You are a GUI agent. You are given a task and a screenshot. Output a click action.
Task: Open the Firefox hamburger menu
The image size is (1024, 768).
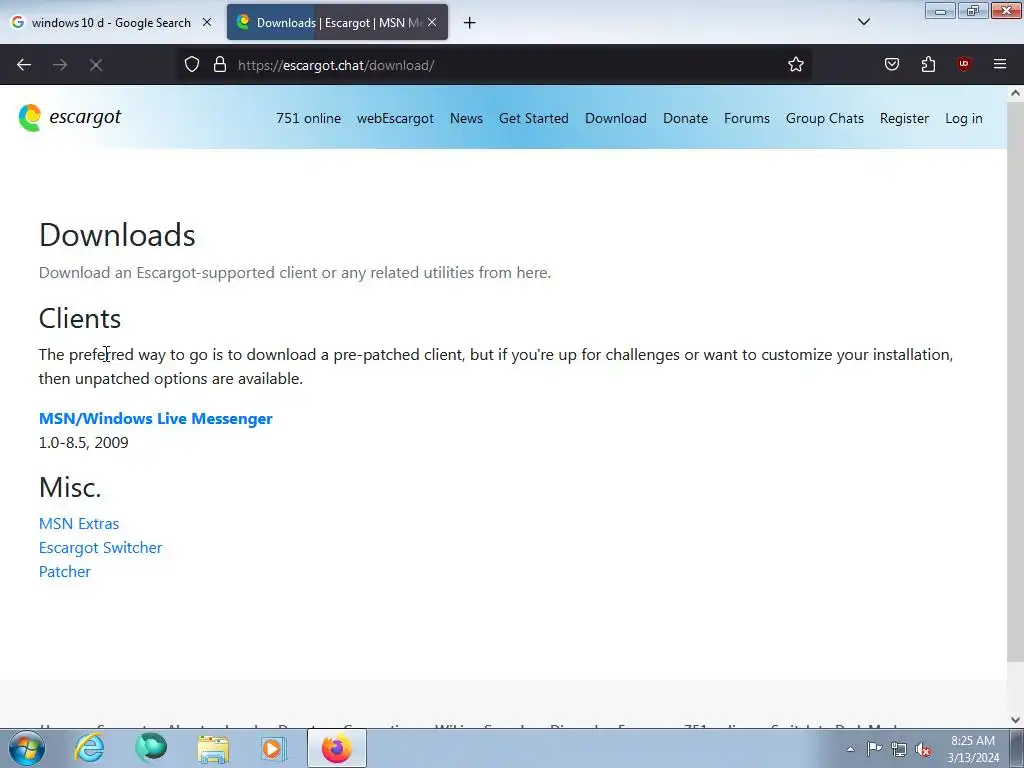(x=1000, y=64)
